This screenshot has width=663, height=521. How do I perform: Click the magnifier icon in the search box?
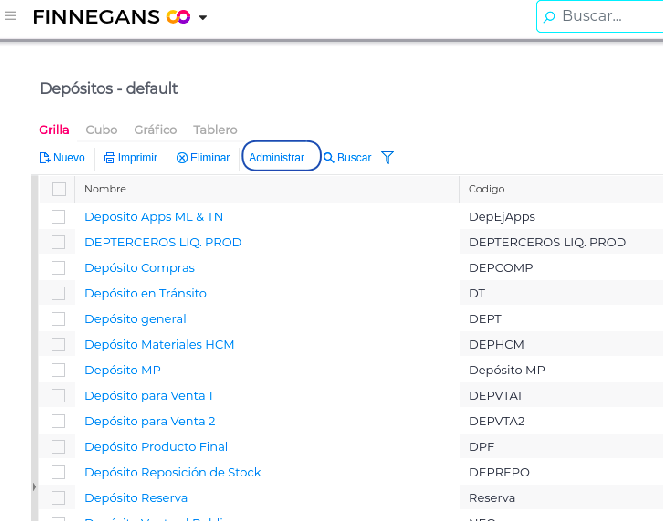point(549,17)
